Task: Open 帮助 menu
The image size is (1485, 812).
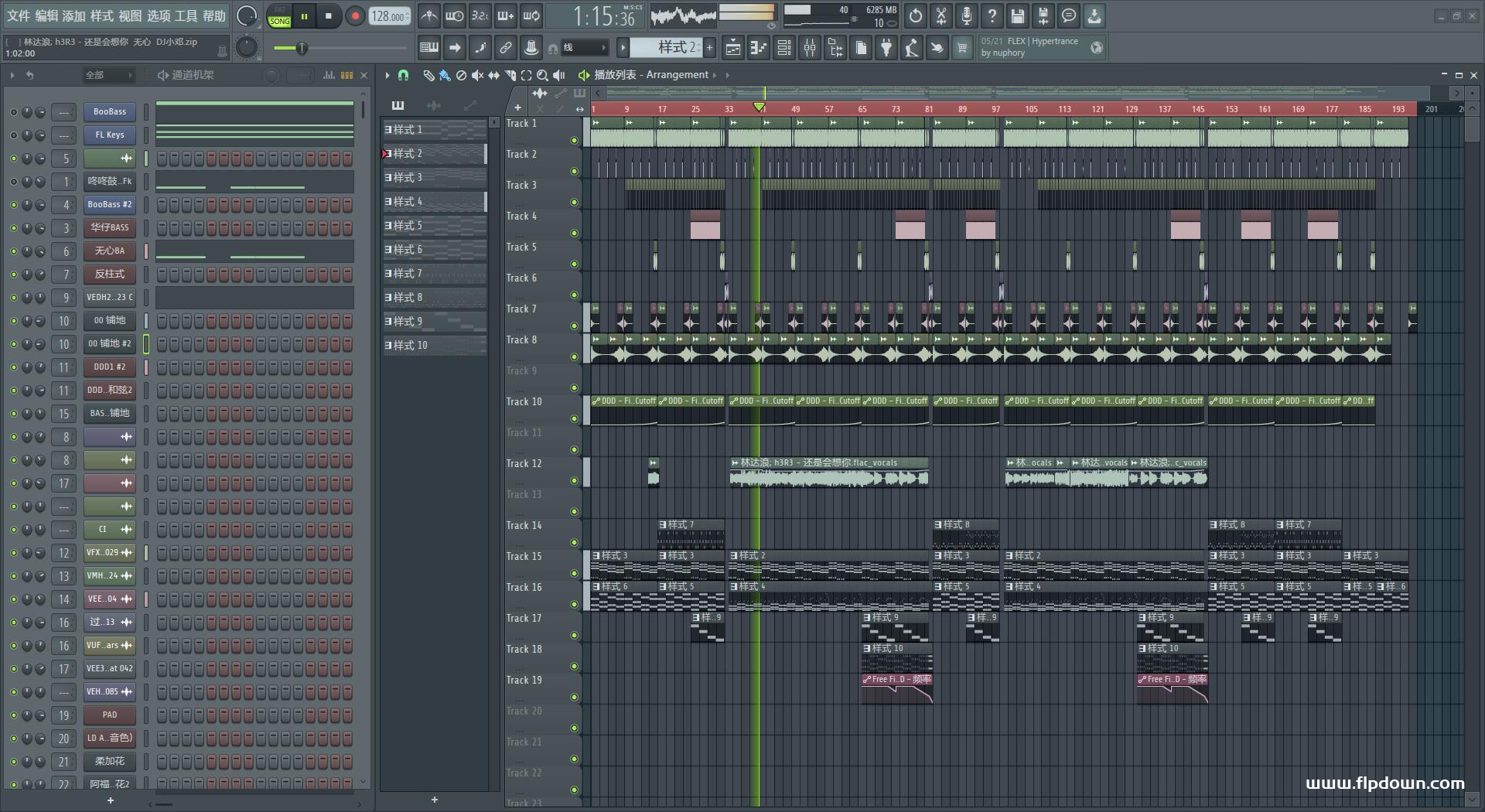Action: coord(214,15)
